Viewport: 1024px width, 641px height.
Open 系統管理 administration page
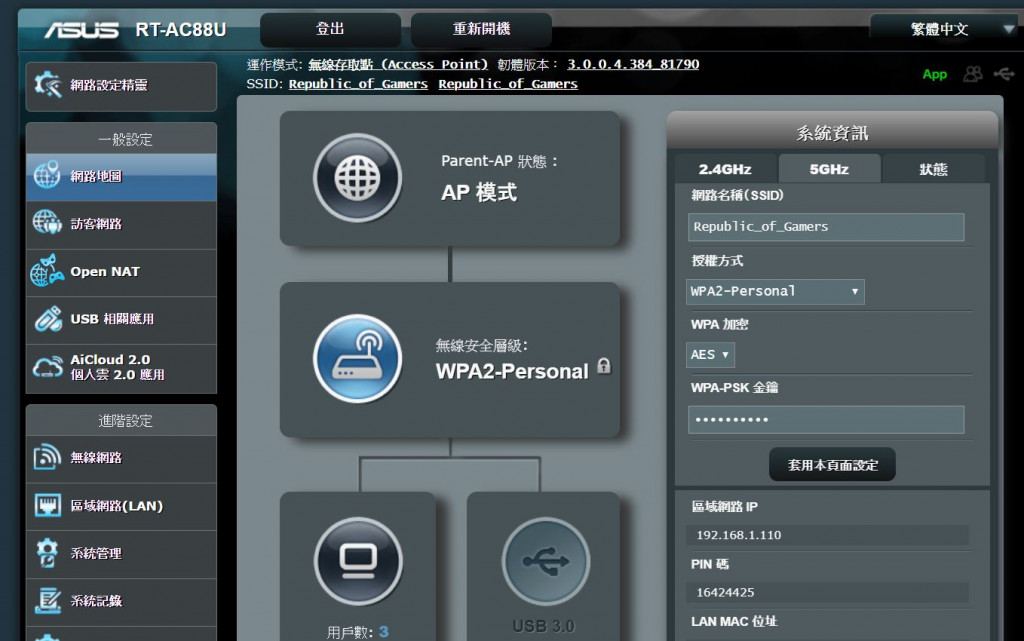coord(121,554)
